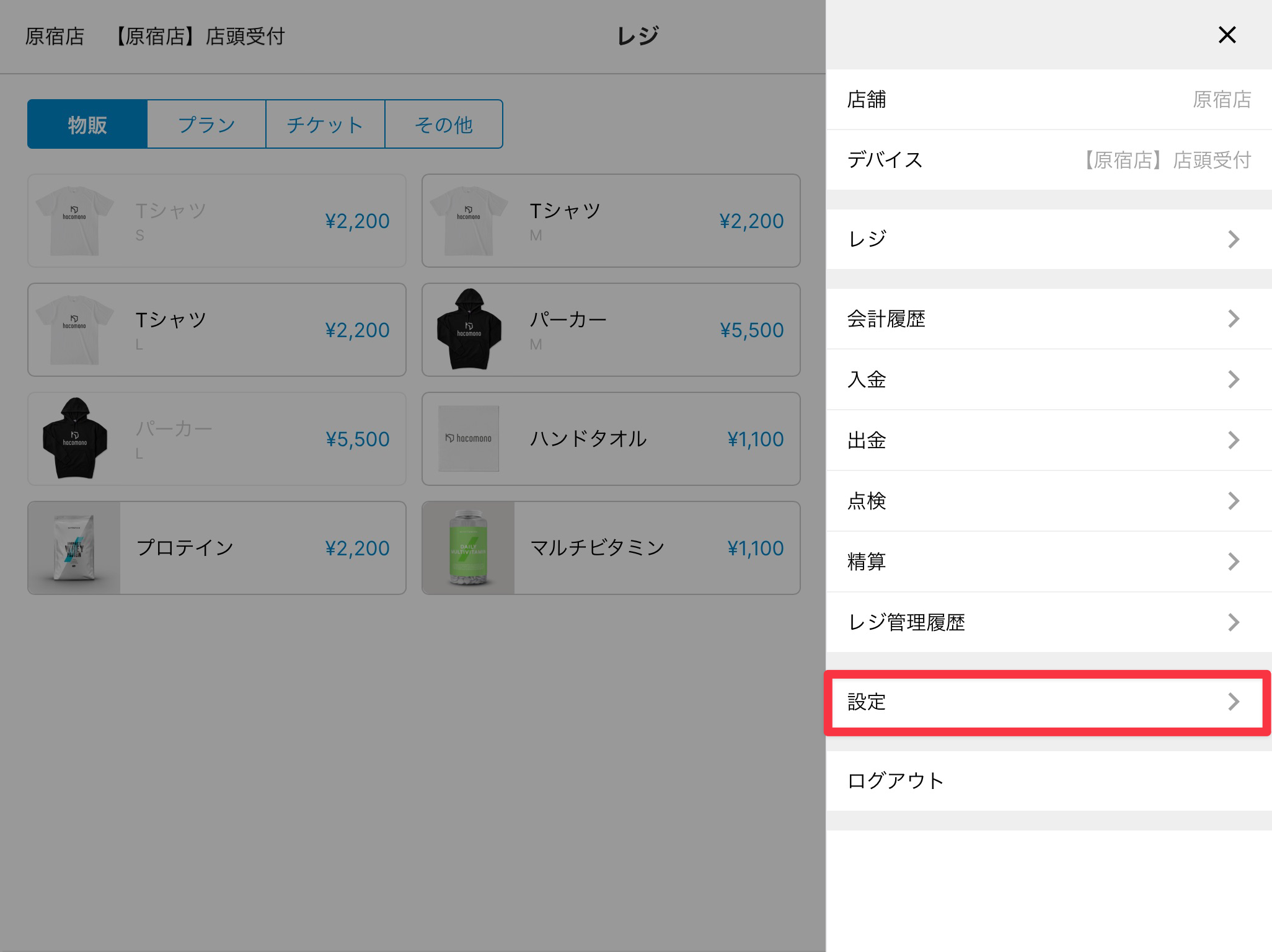Open レジ管理履歴 history row
The image size is (1272, 952).
pyautogui.click(x=1048, y=622)
